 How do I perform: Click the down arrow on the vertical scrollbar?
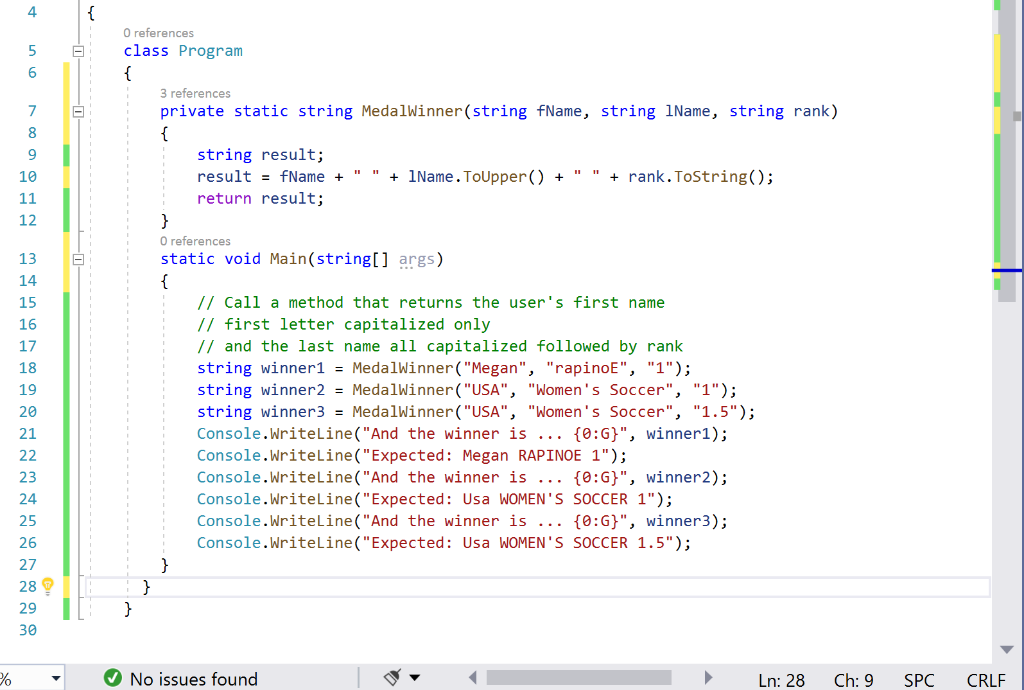click(x=1006, y=648)
